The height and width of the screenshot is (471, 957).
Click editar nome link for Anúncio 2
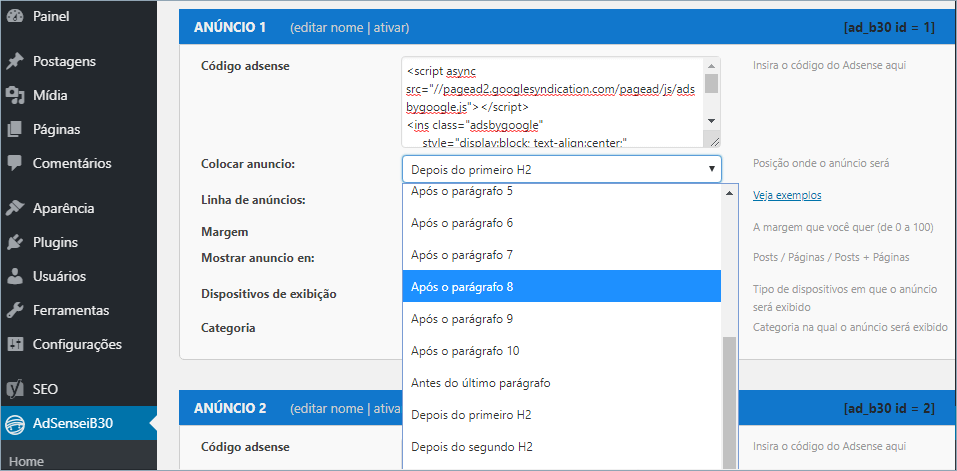pos(330,409)
